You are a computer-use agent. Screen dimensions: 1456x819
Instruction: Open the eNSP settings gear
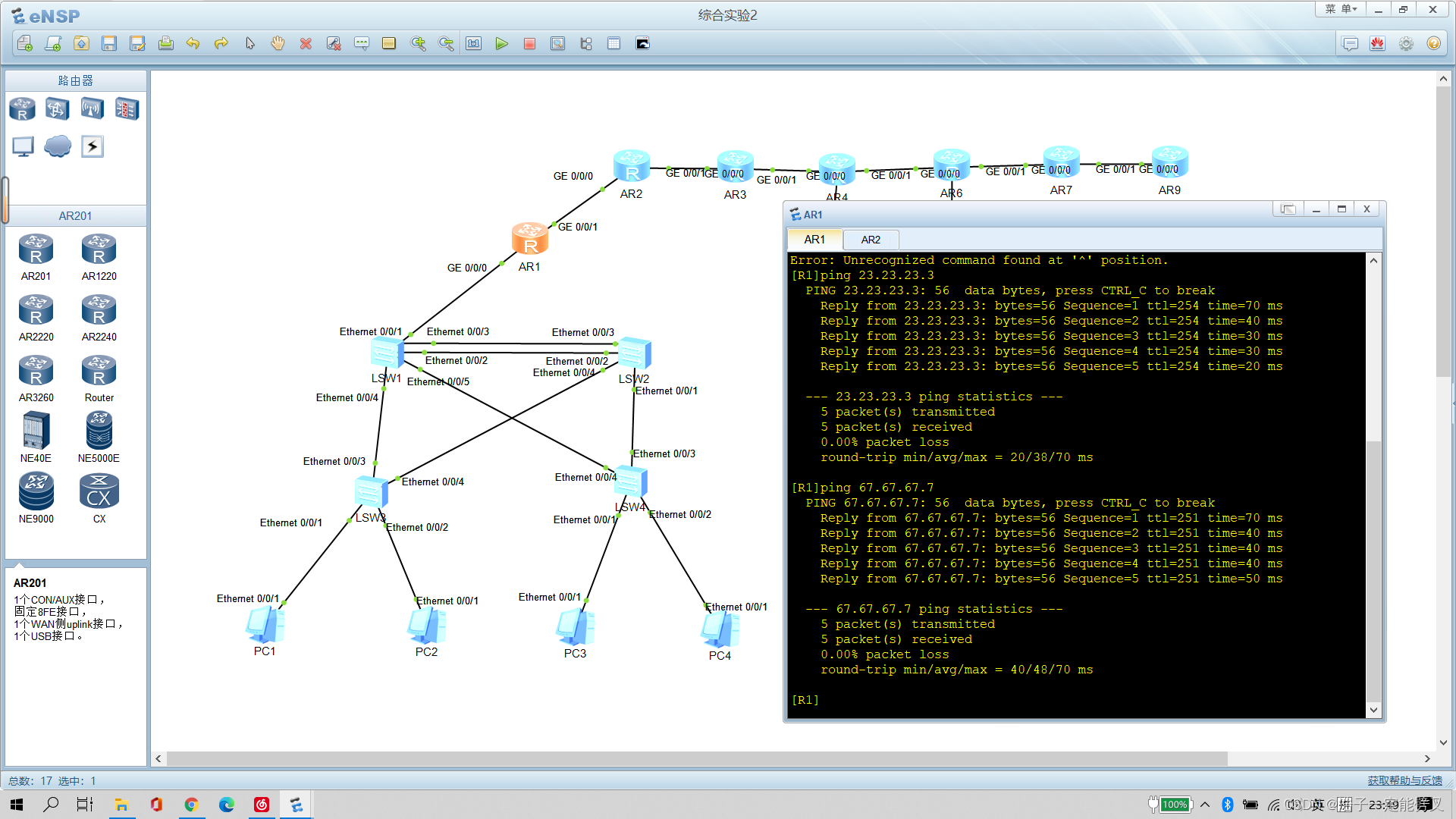pyautogui.click(x=1406, y=44)
